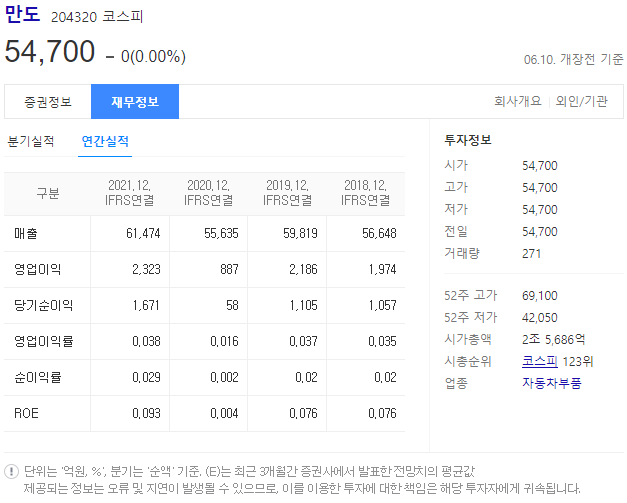Viewport: 627px width, 503px height.
Task: Click the 당기순이익 value 1,105
Action: [x=304, y=305]
